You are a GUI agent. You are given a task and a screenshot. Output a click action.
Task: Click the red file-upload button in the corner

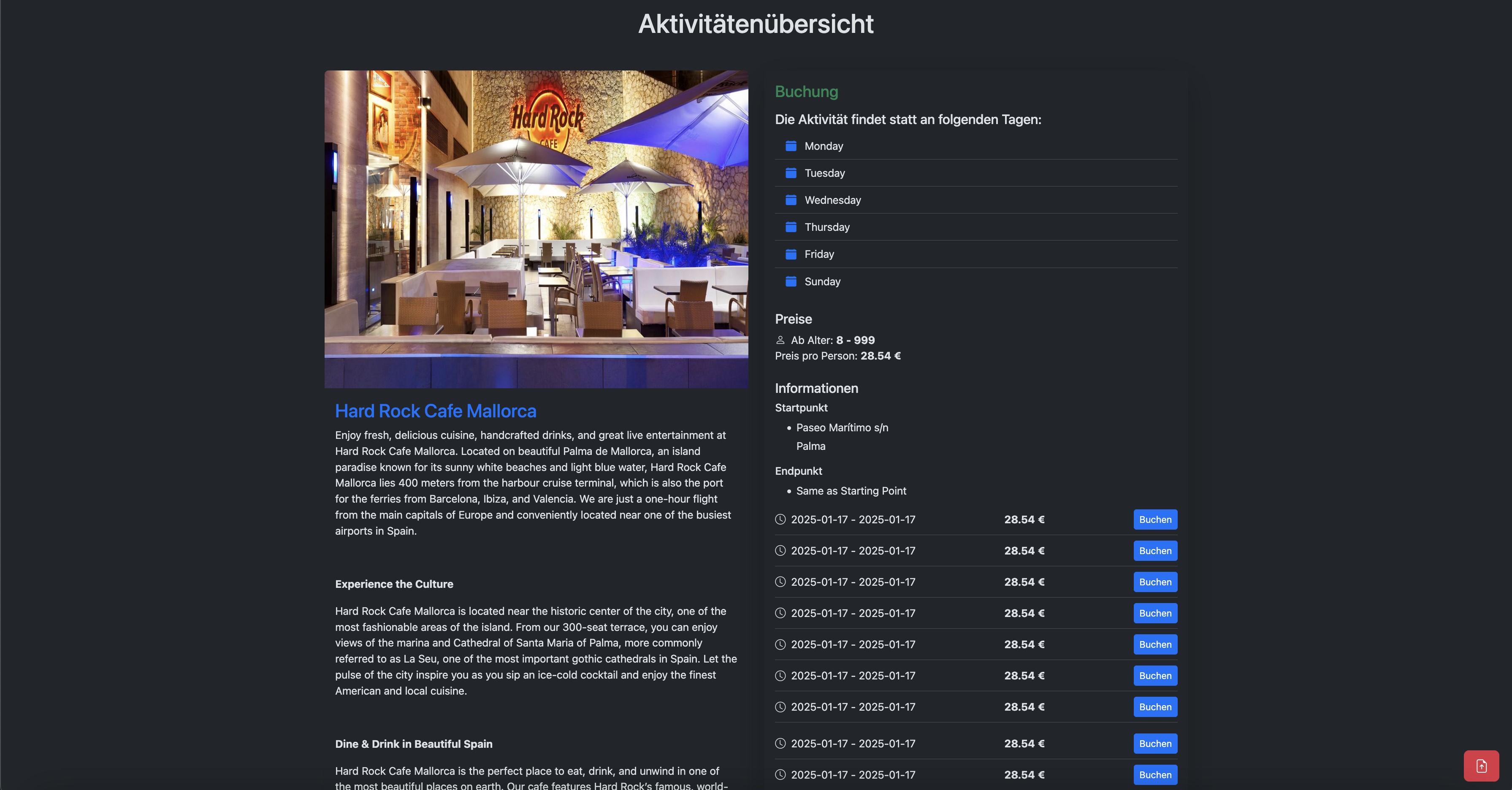coord(1481,766)
